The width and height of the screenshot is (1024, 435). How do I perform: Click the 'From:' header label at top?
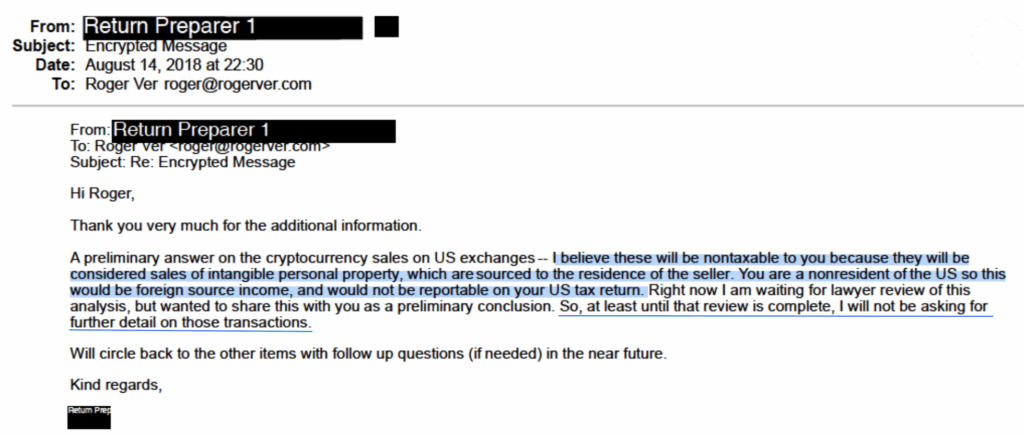coord(52,27)
